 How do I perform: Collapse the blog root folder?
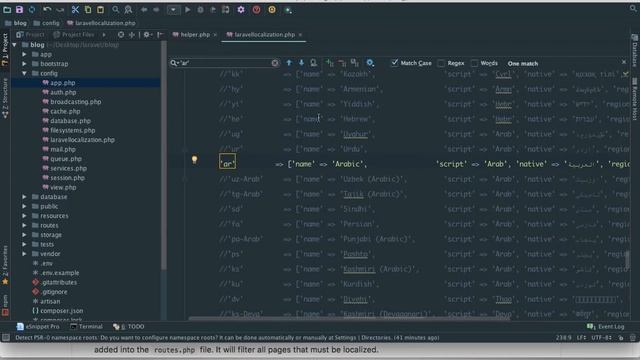point(15,44)
